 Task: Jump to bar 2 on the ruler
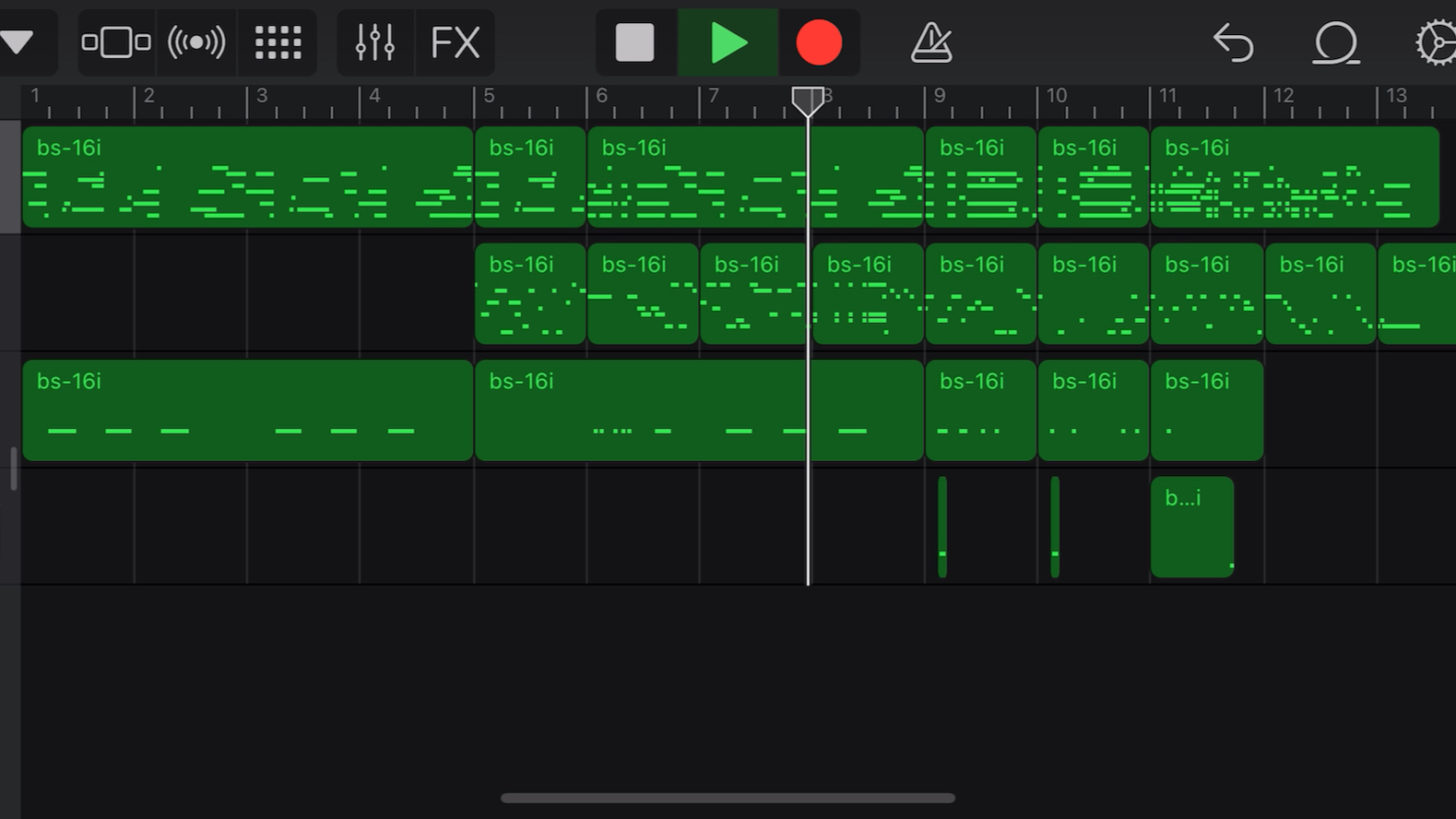[x=148, y=96]
